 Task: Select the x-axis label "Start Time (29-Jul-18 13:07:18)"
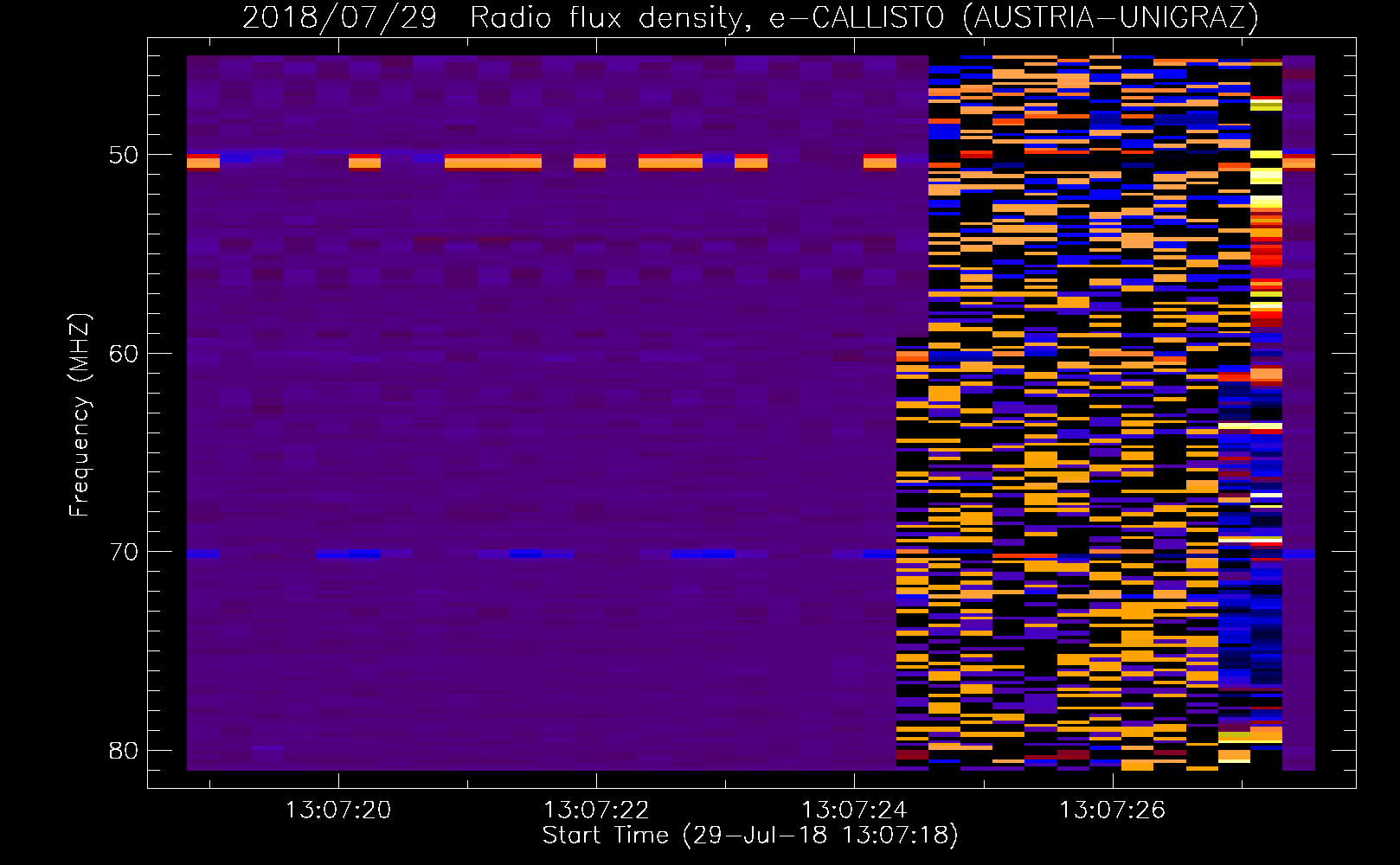click(750, 836)
